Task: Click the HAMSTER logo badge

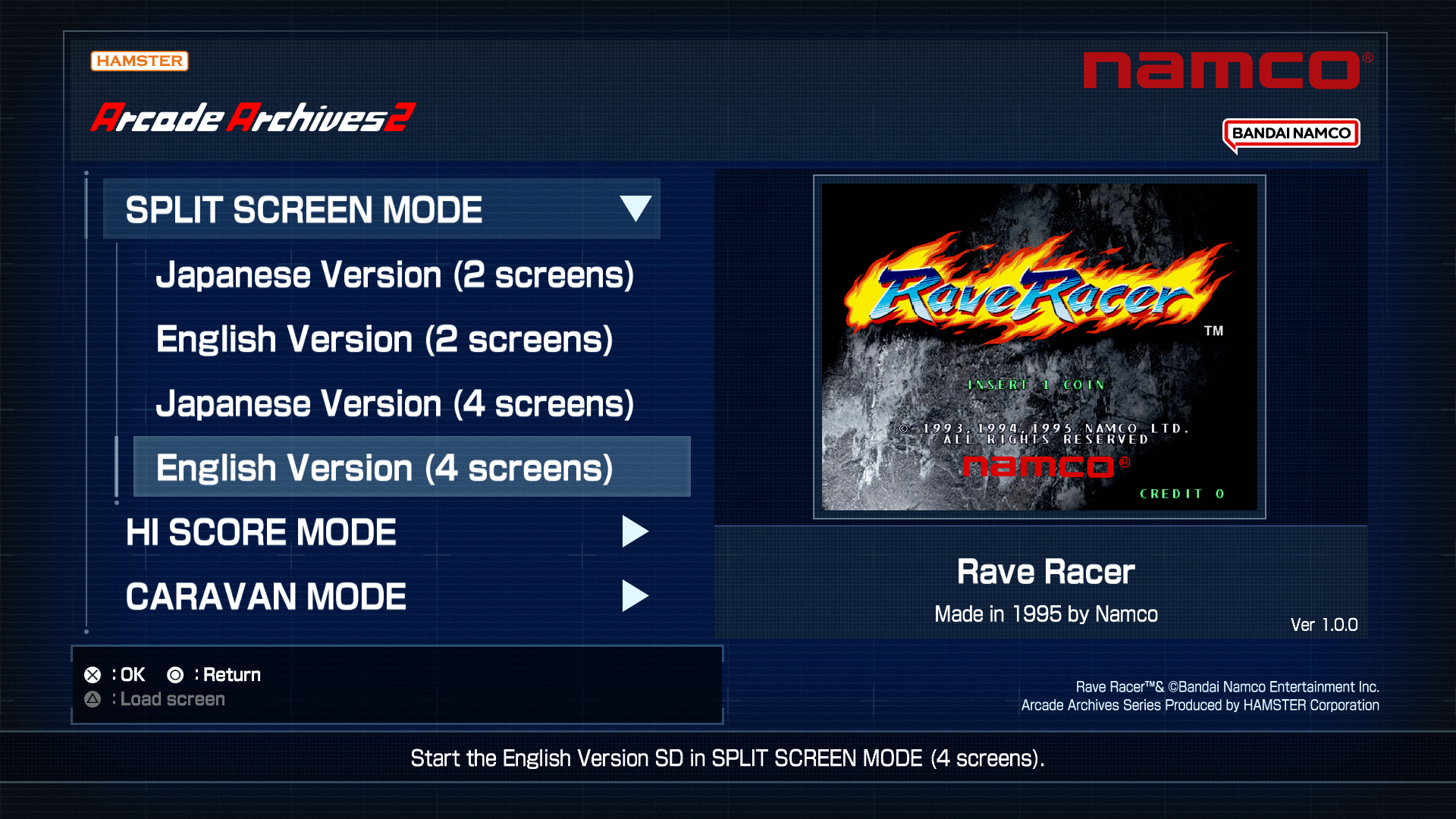Action: 139,61
